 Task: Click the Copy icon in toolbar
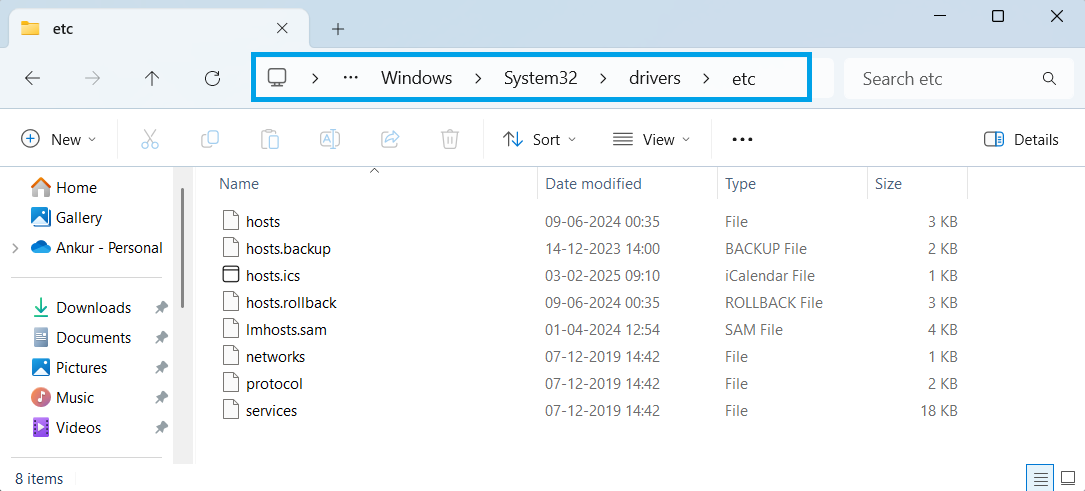click(210, 140)
